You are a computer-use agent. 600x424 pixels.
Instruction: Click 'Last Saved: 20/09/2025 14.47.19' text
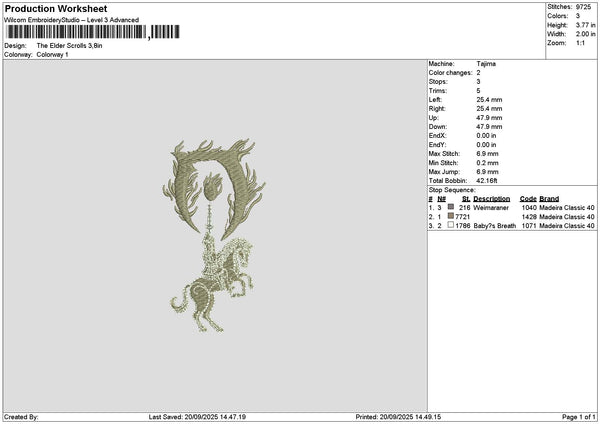(x=197, y=417)
